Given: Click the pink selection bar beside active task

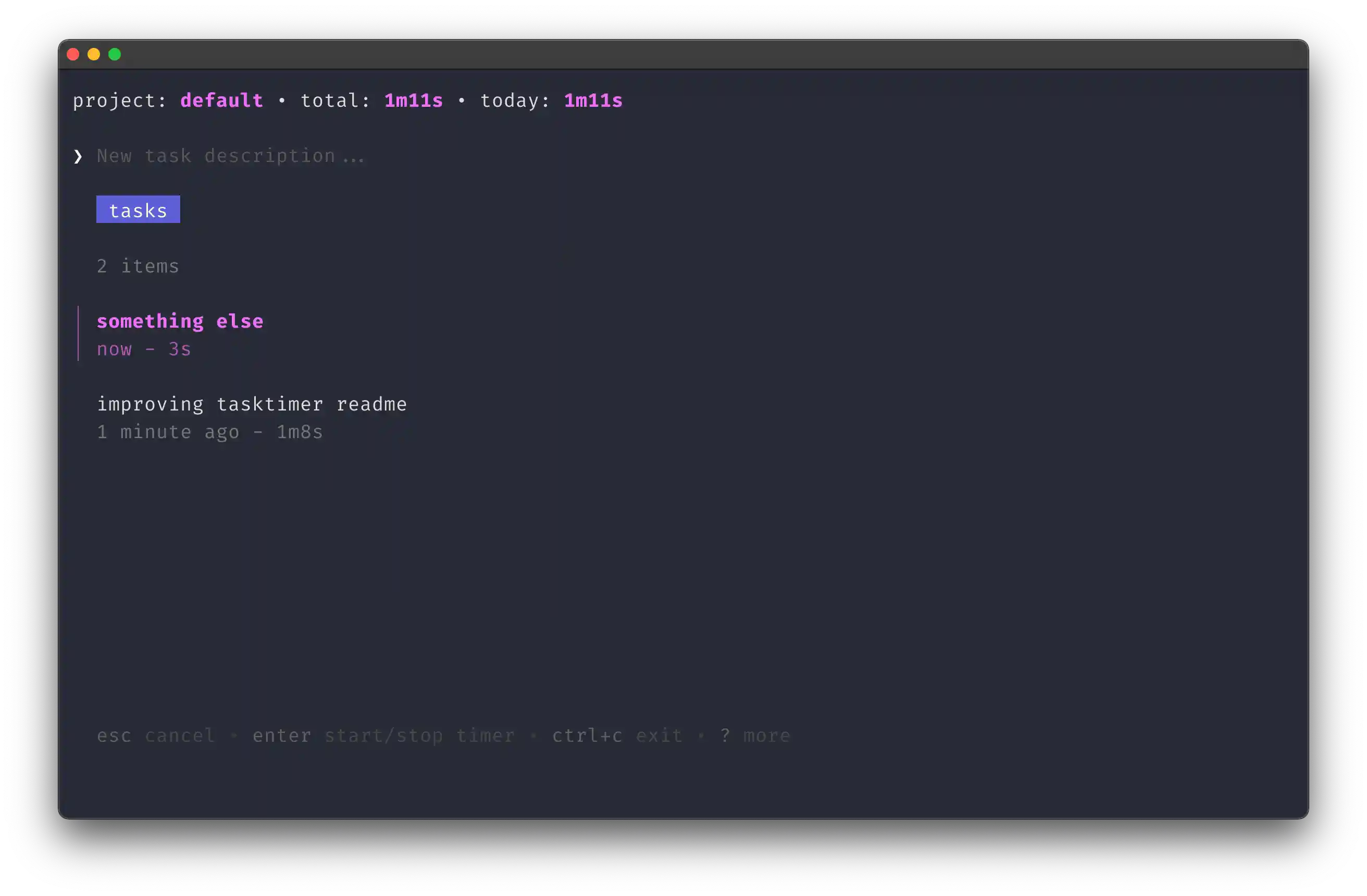Looking at the screenshot, I should pyautogui.click(x=78, y=334).
